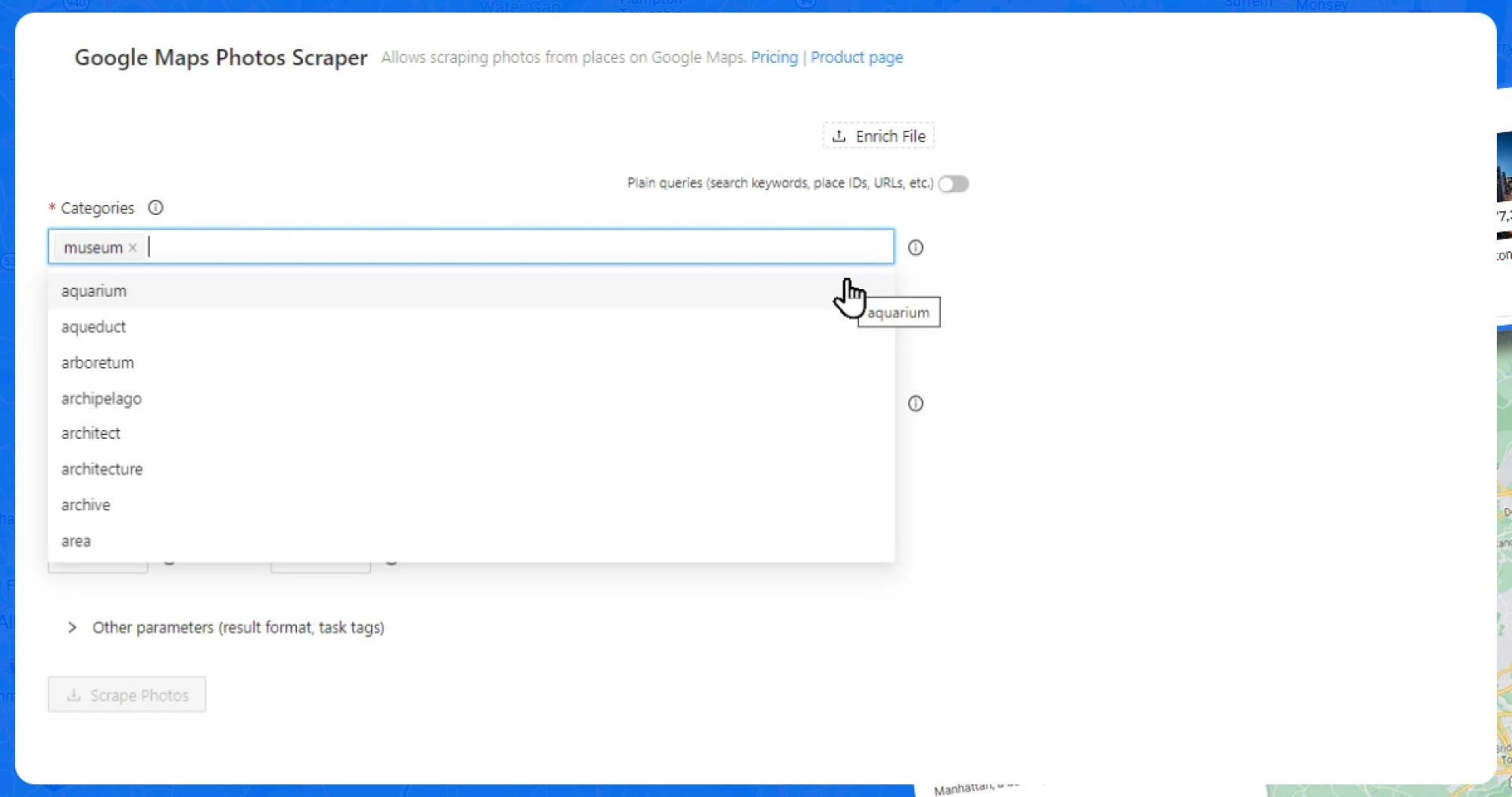Image resolution: width=1512 pixels, height=797 pixels.
Task: Click the info icon right of categories input
Action: point(915,247)
